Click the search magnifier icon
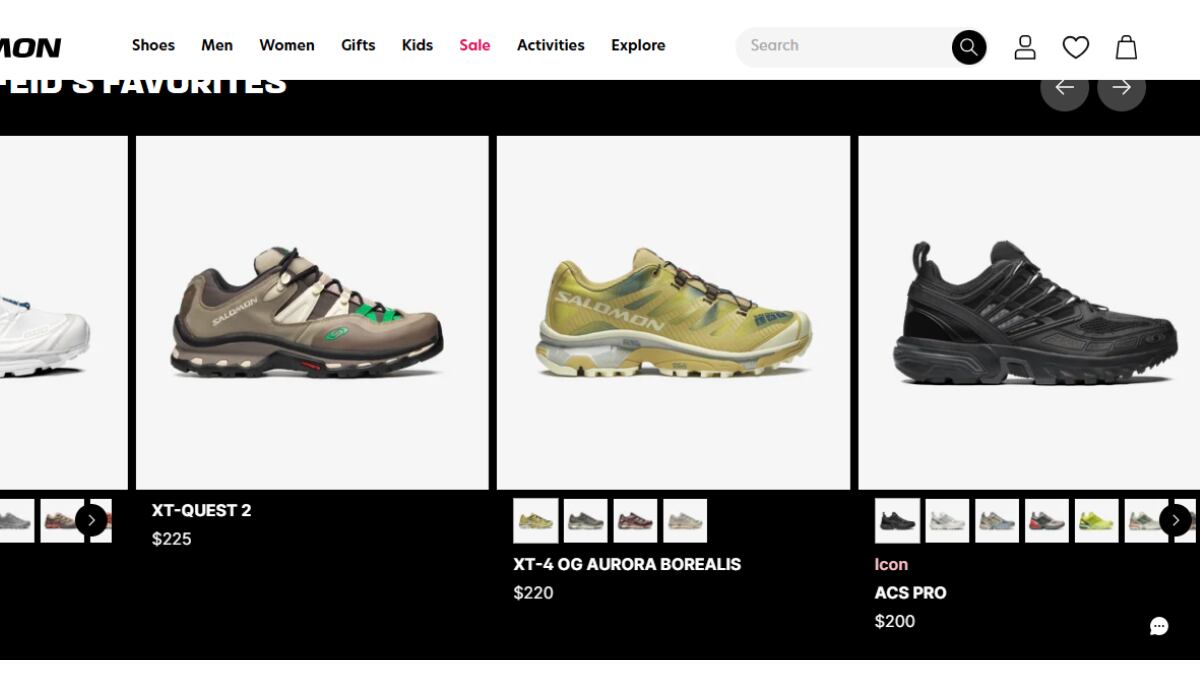The width and height of the screenshot is (1200, 675). tap(968, 47)
